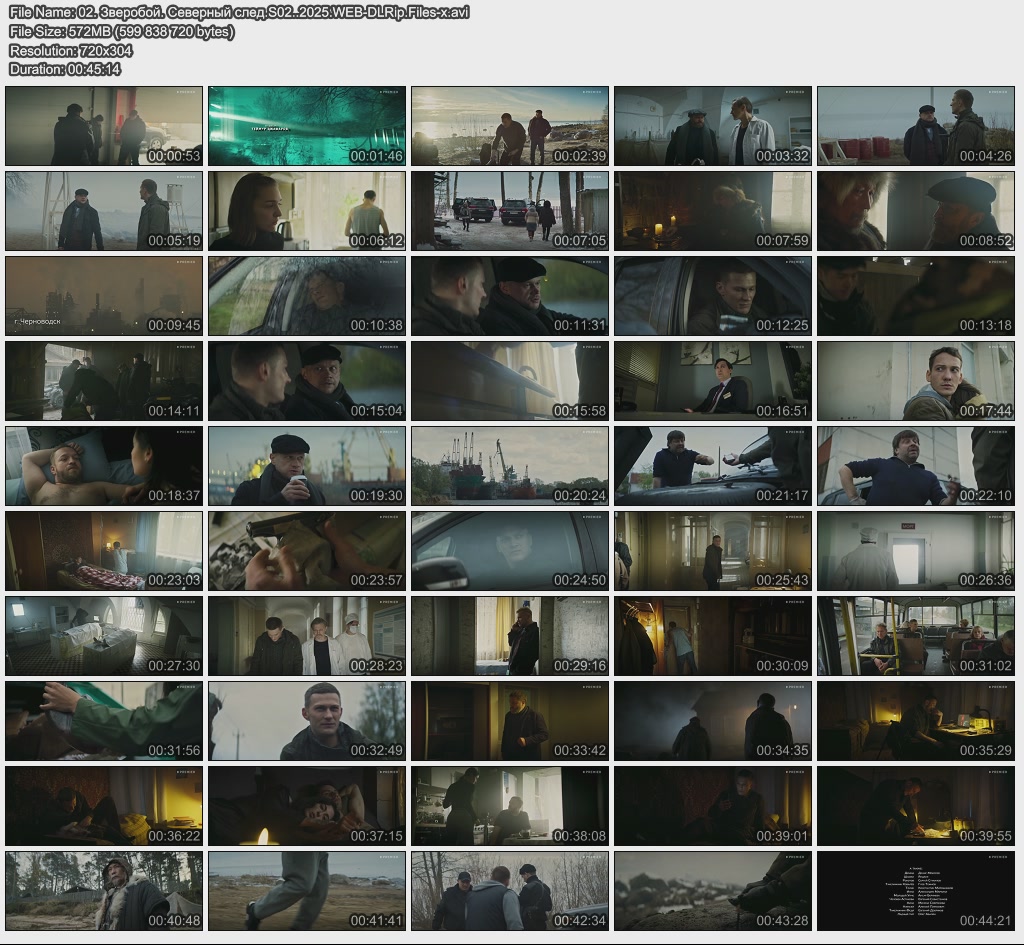The width and height of the screenshot is (1024, 945).
Task: Select the candle scene thumbnail at 00:37:15
Action: click(x=307, y=806)
